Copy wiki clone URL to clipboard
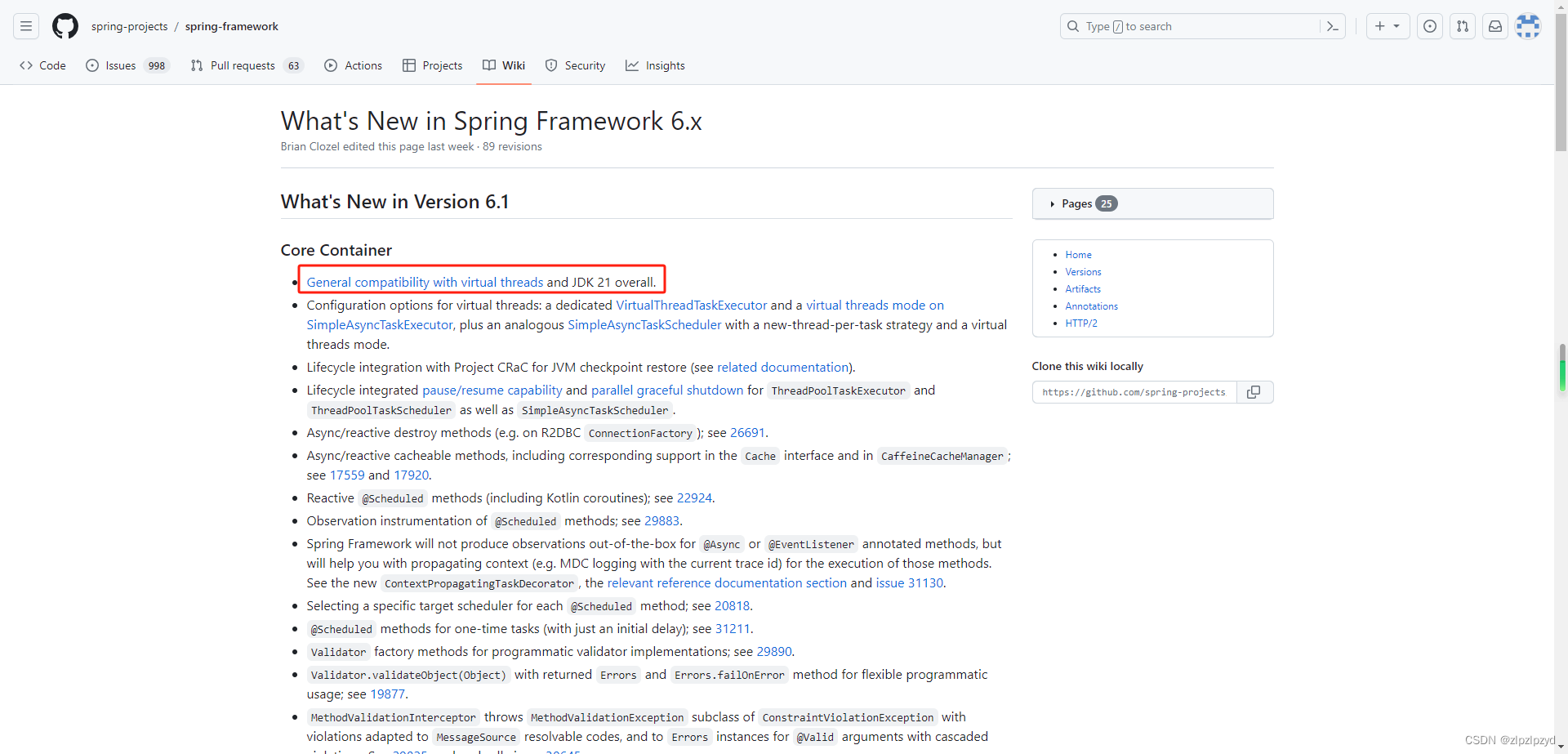 click(x=1254, y=392)
